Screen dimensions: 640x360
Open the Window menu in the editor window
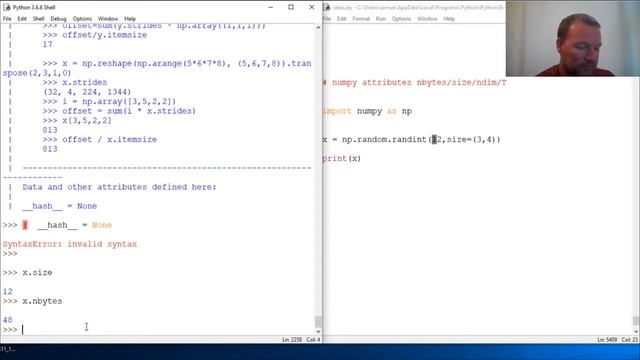tap(427, 19)
